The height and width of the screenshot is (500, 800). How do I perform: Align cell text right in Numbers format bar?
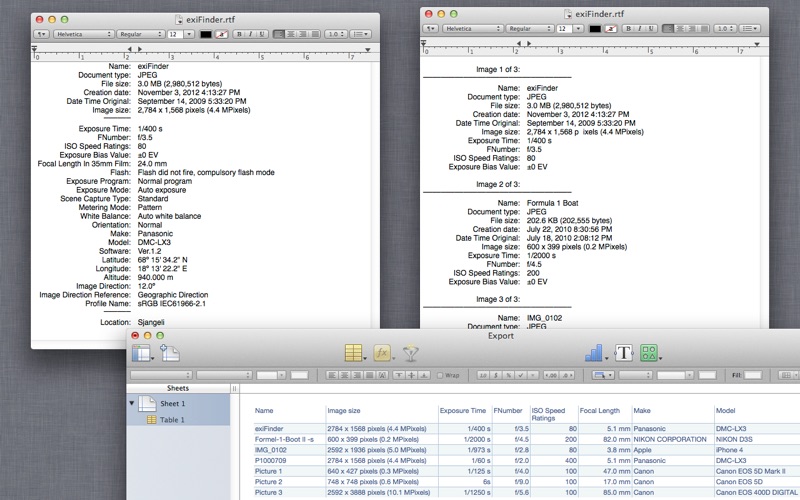click(357, 375)
